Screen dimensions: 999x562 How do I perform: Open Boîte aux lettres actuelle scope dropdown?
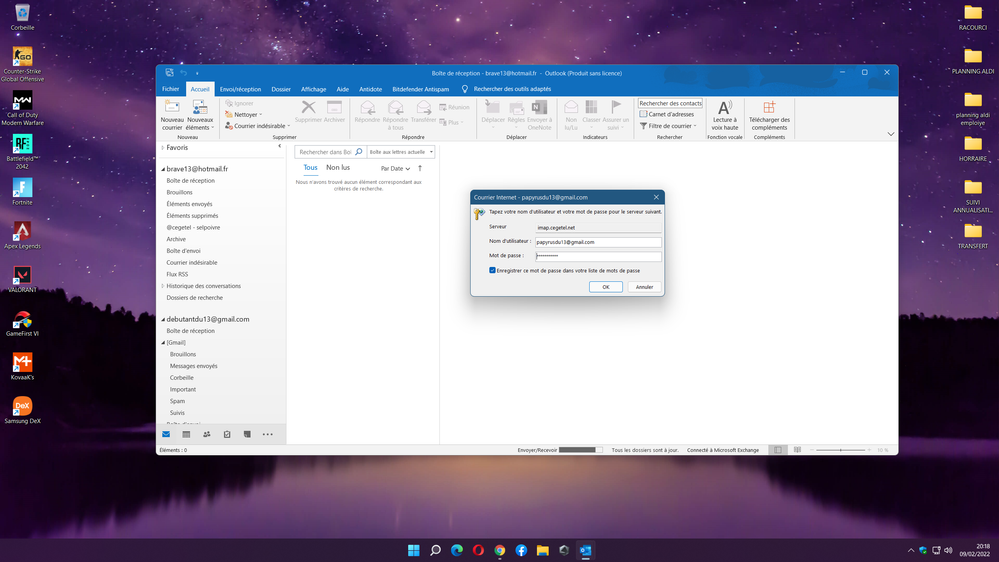pyautogui.click(x=401, y=152)
